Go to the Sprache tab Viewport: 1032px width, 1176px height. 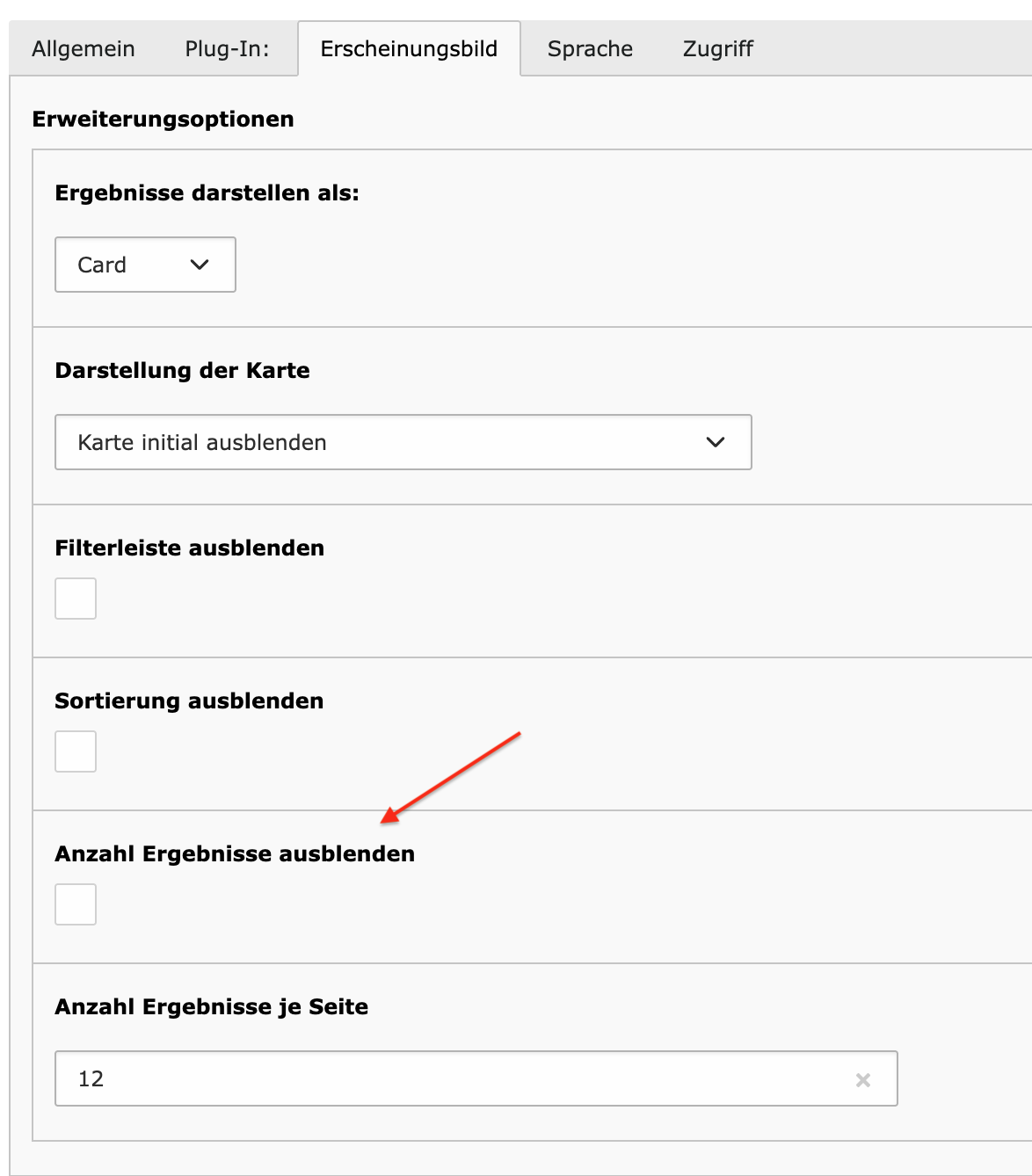click(x=590, y=48)
